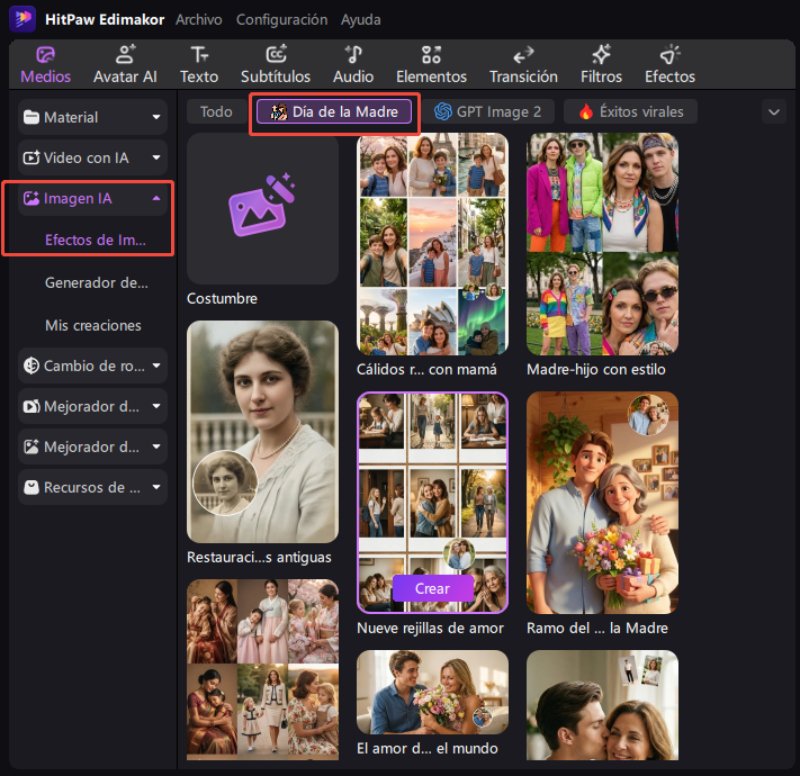Select the son kissing mother thumbnail

pyautogui.click(x=603, y=705)
